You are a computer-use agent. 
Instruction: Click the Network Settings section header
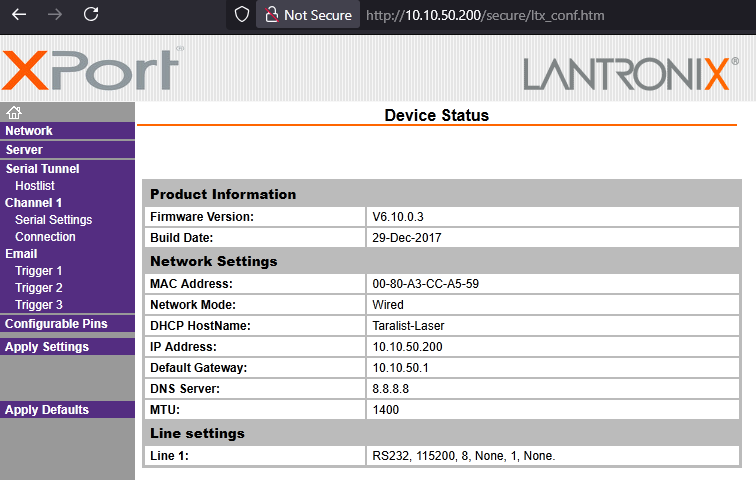[214, 261]
